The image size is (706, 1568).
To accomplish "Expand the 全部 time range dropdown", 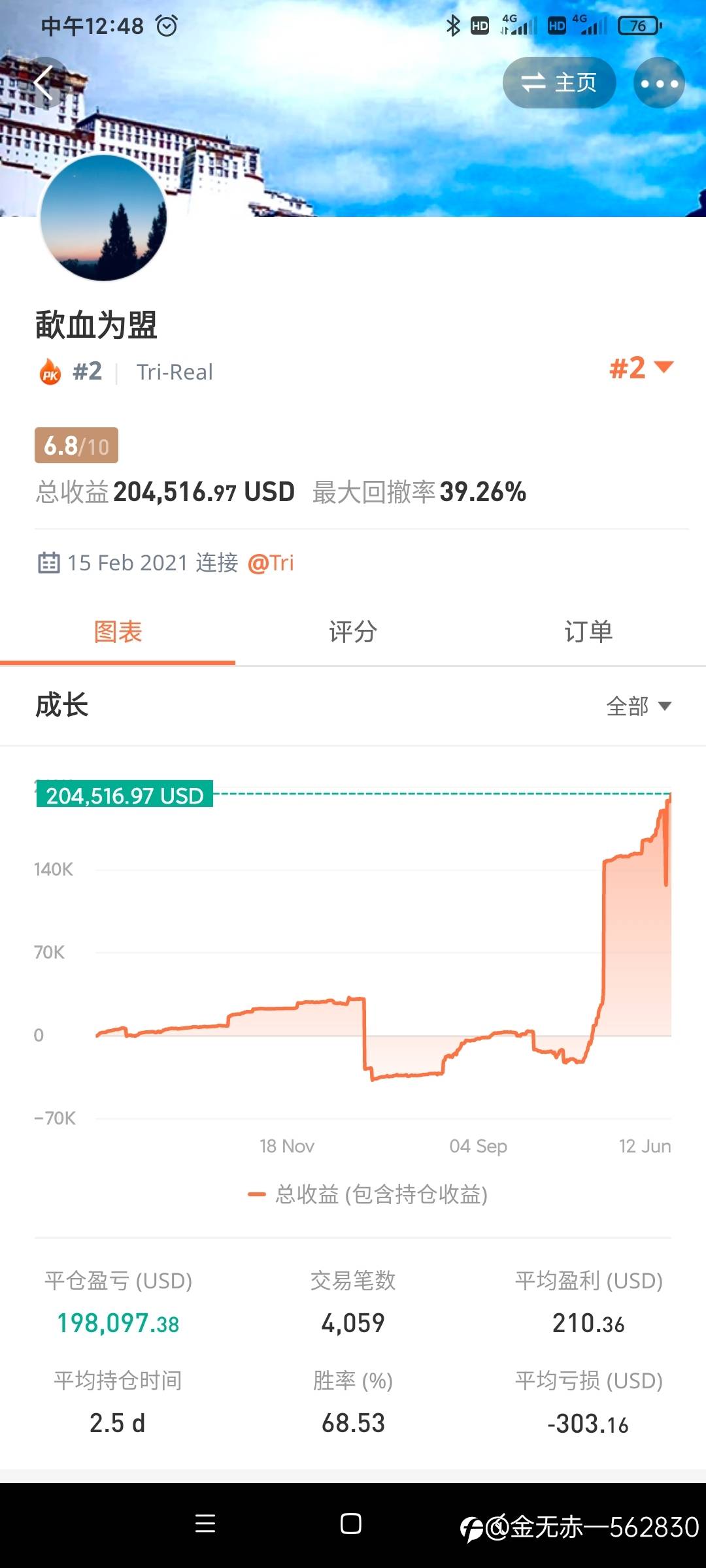I will pyautogui.click(x=639, y=706).
